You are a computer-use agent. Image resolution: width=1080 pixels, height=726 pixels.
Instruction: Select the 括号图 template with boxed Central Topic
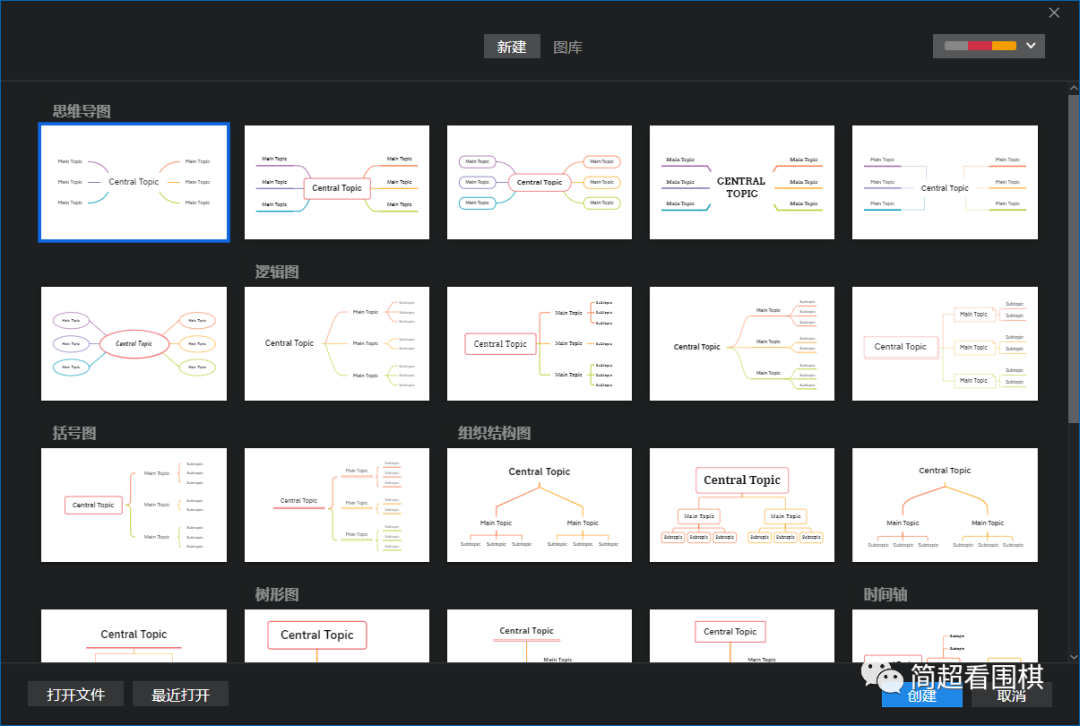[x=134, y=505]
